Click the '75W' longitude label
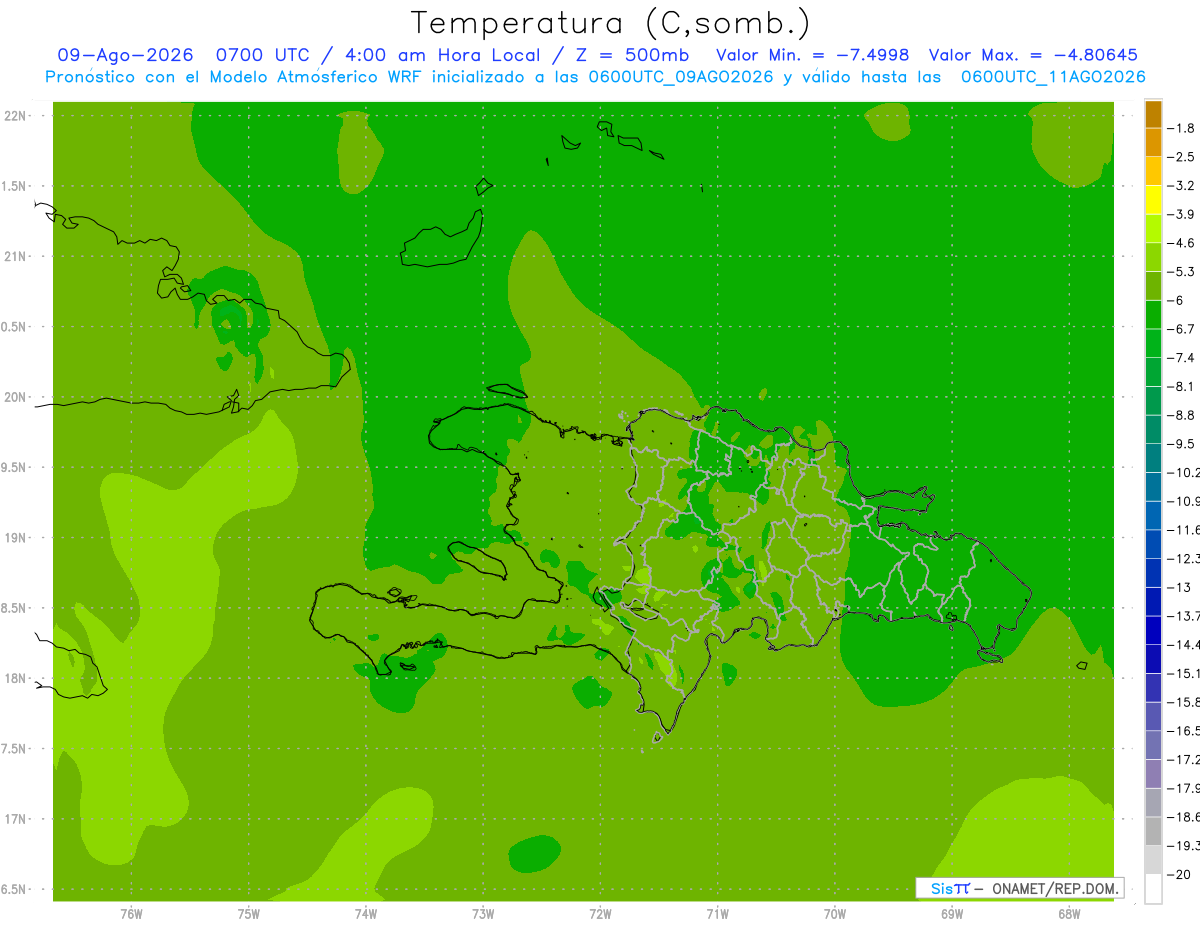Screen dimensions: 1200x927 click(x=249, y=914)
